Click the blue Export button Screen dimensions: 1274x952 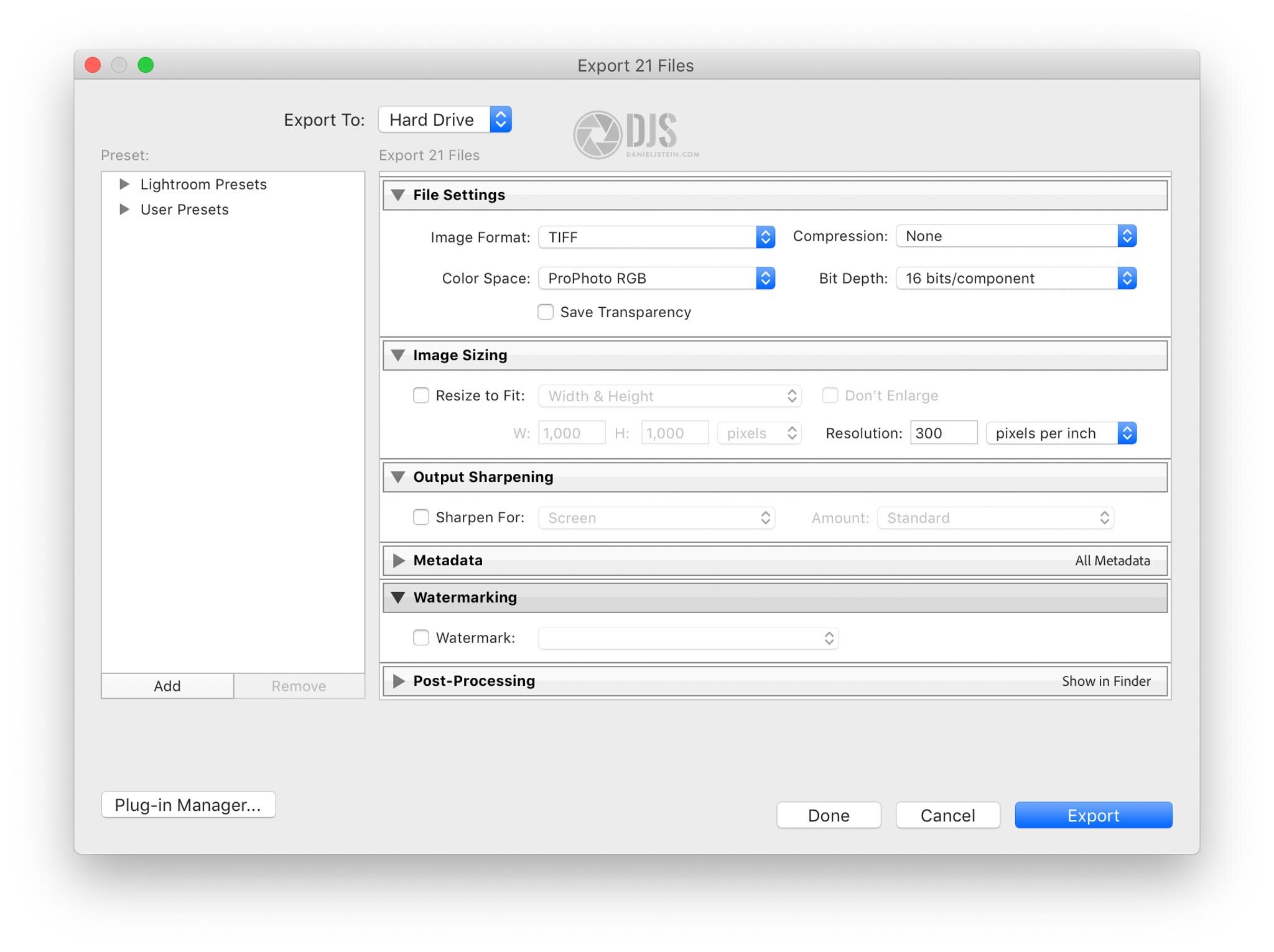pos(1093,815)
